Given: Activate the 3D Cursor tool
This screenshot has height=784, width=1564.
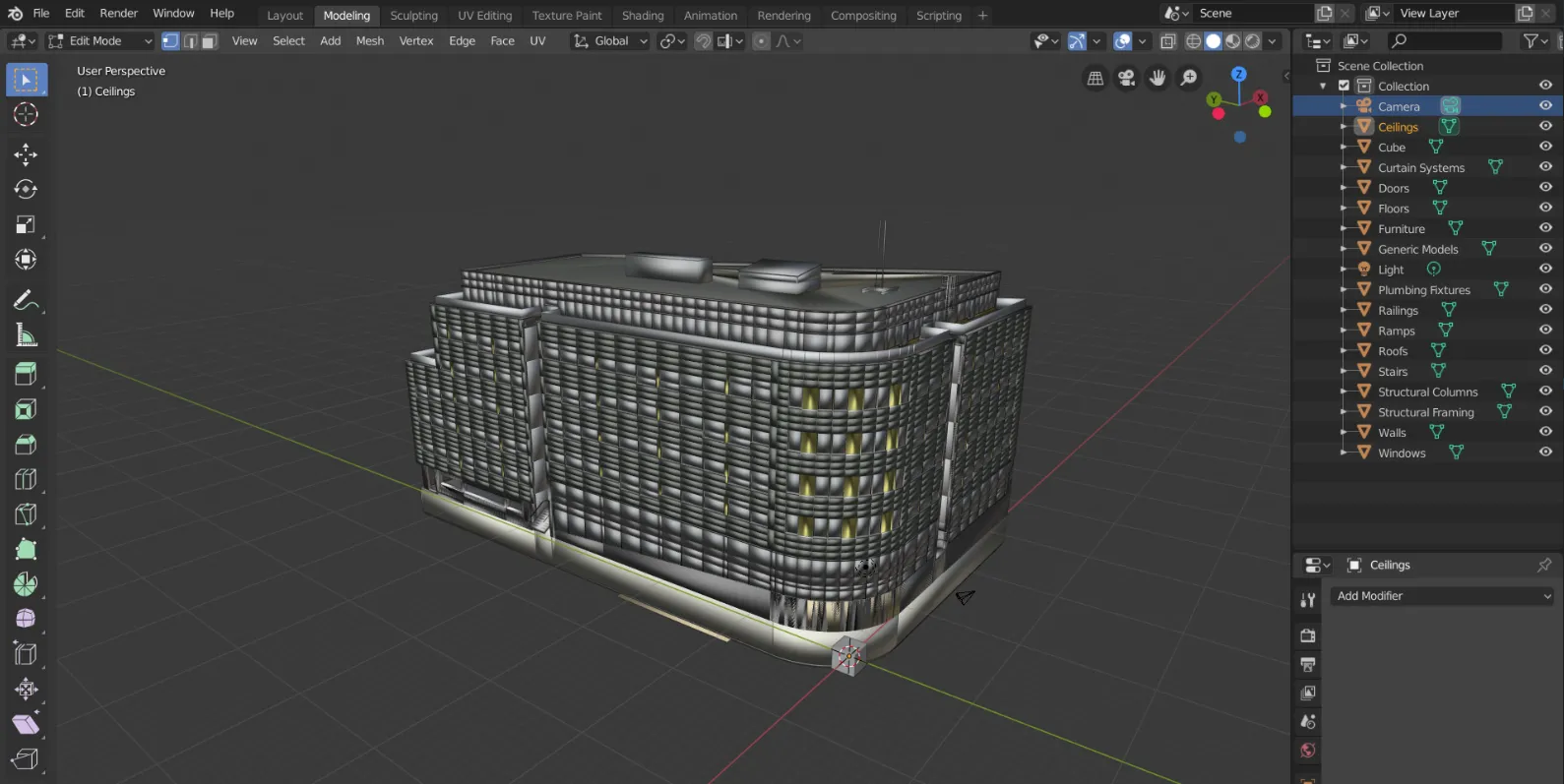Looking at the screenshot, I should (x=26, y=115).
